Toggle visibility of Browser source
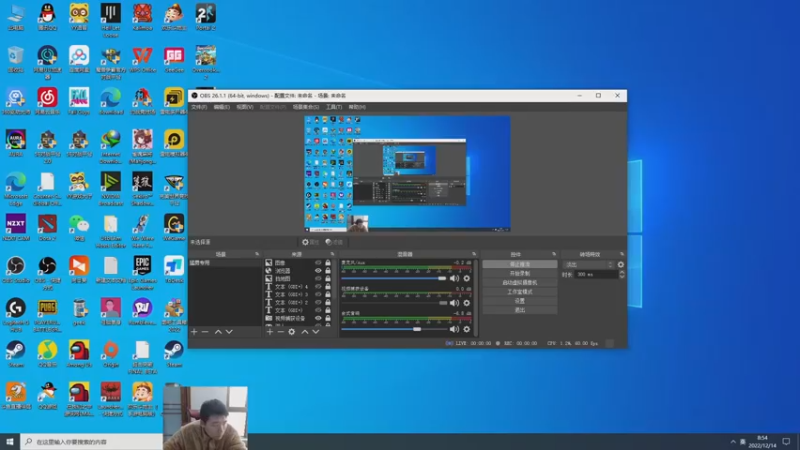Viewport: 800px width, 450px height. click(x=318, y=270)
